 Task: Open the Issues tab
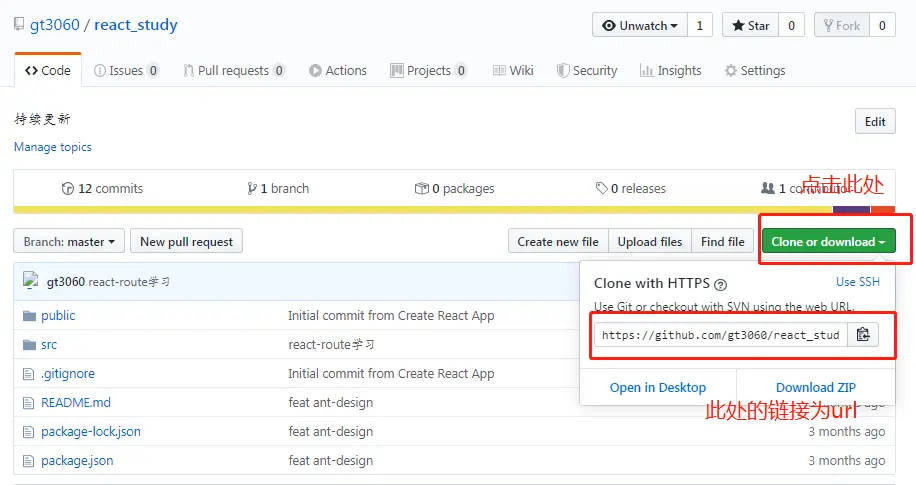click(126, 71)
